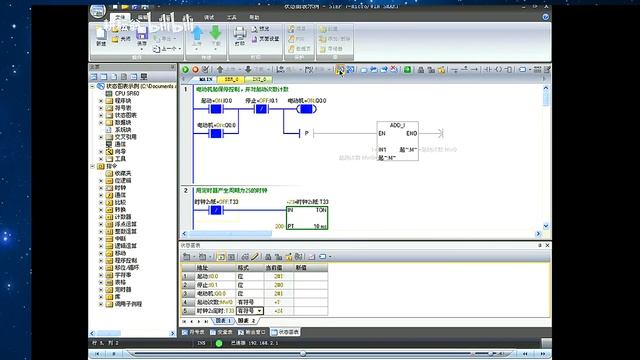Click the large green Download arrow in ribbon
Image resolution: width=640 pixels, height=360 pixels.
click(x=216, y=33)
